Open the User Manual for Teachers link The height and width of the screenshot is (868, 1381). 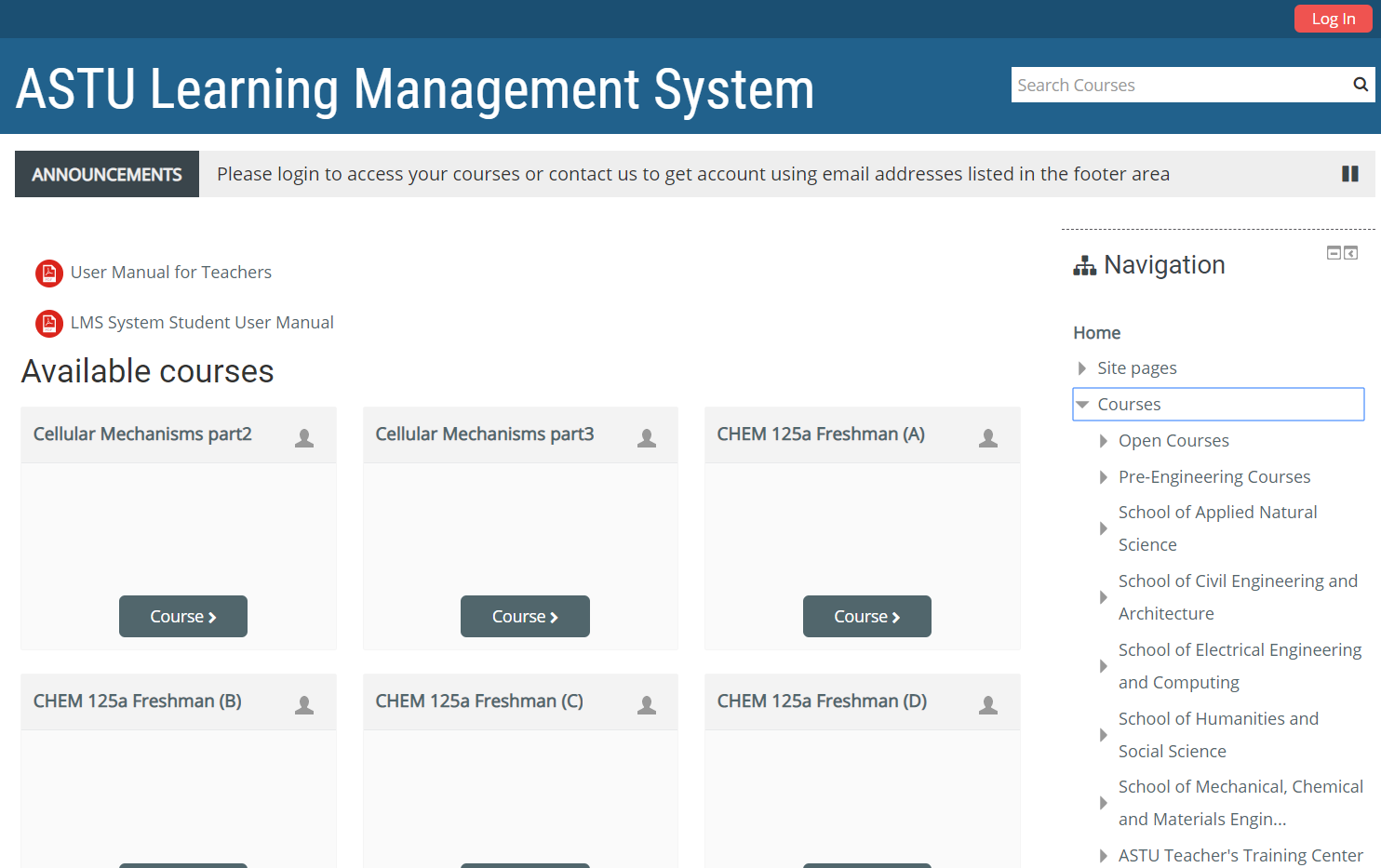tap(171, 273)
